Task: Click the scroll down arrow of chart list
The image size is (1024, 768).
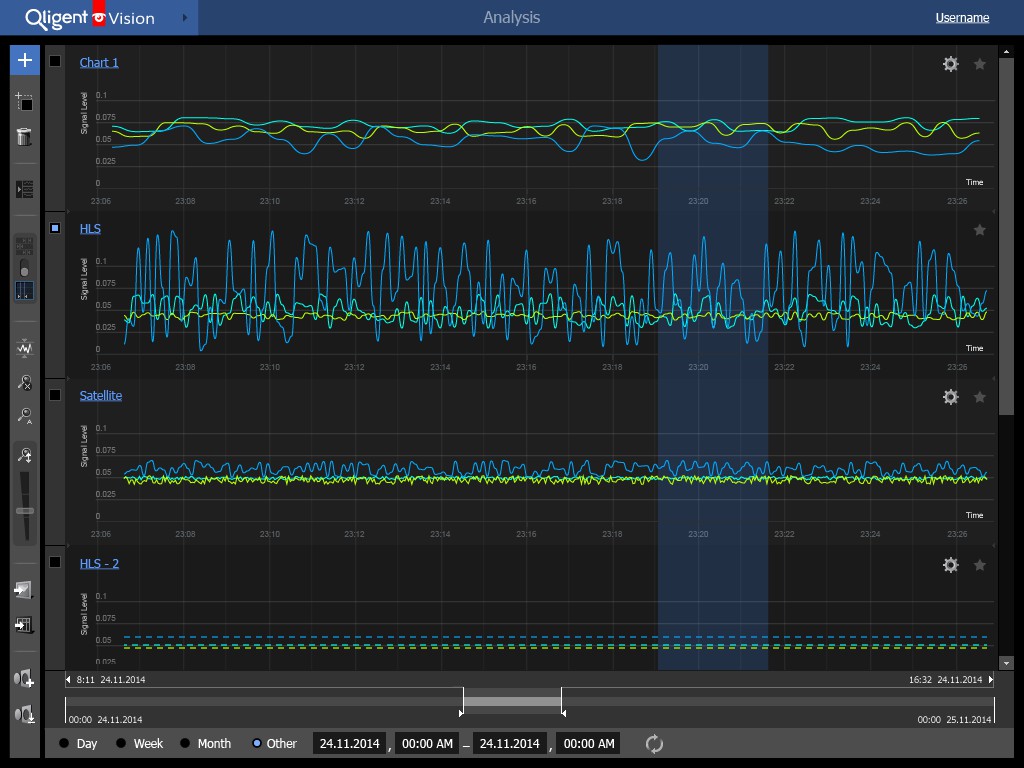Action: click(1006, 662)
